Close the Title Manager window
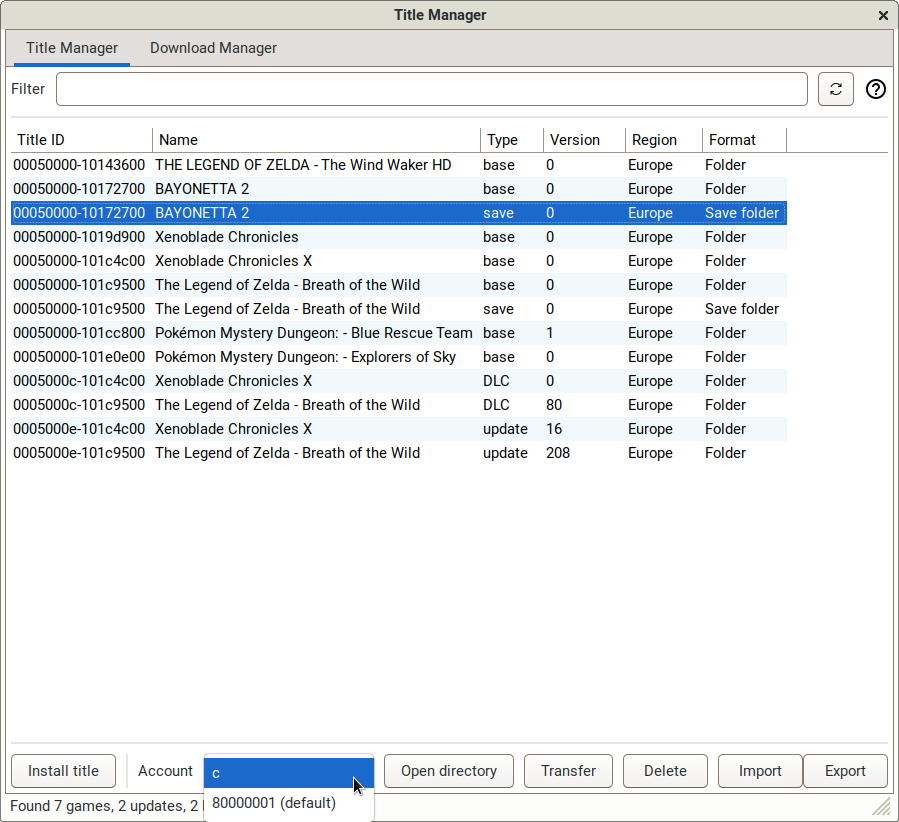This screenshot has width=899, height=822. pyautogui.click(x=883, y=15)
